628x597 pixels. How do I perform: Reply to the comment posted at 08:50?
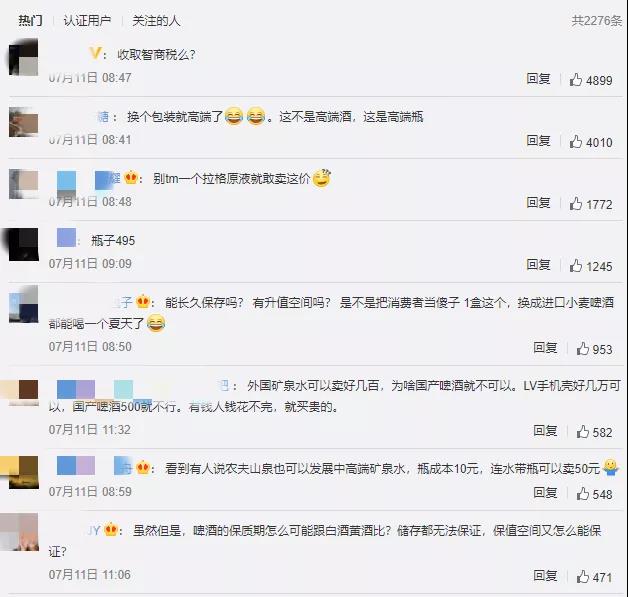pos(545,348)
